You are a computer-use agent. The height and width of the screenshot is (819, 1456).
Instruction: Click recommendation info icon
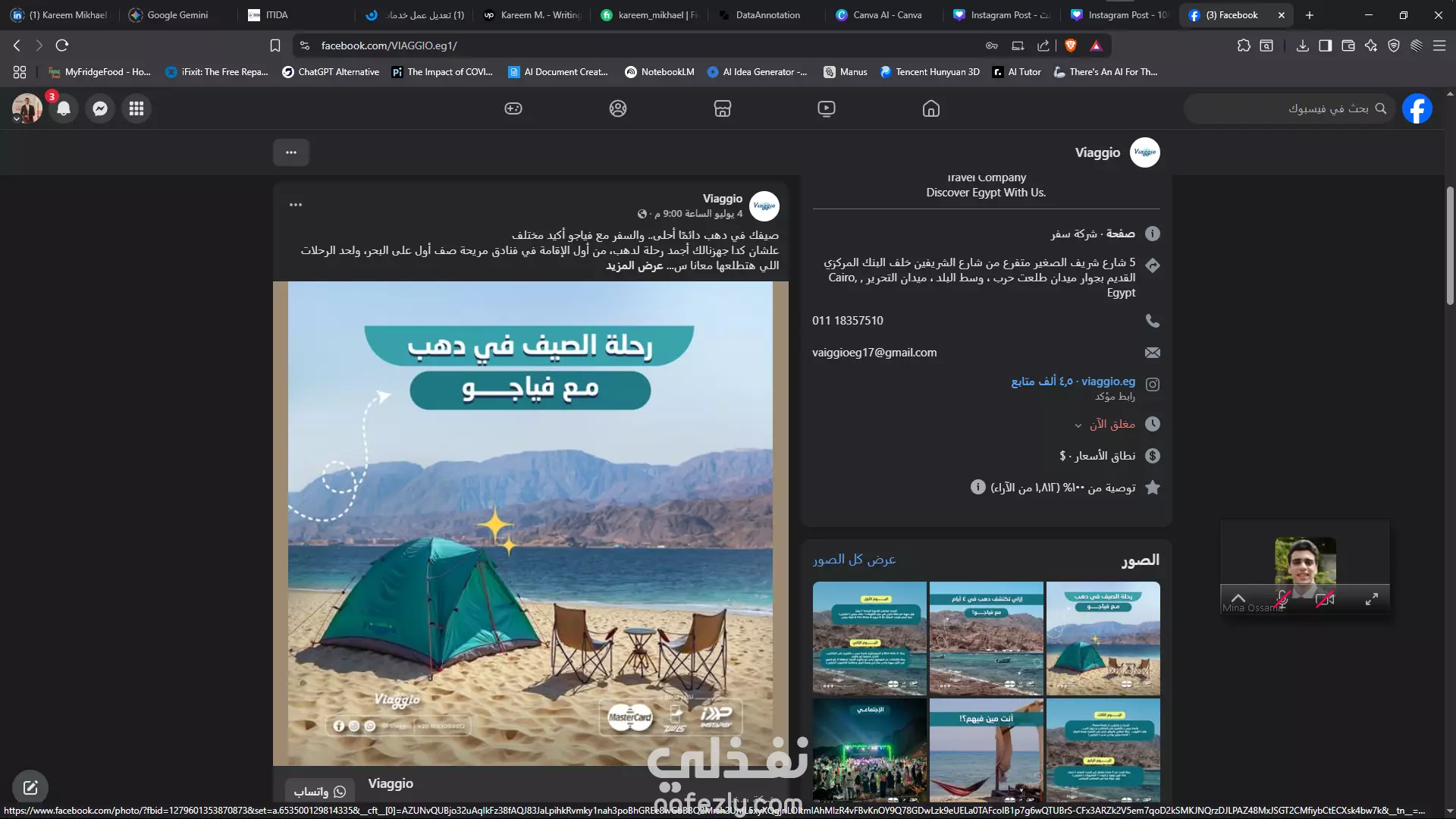point(977,487)
